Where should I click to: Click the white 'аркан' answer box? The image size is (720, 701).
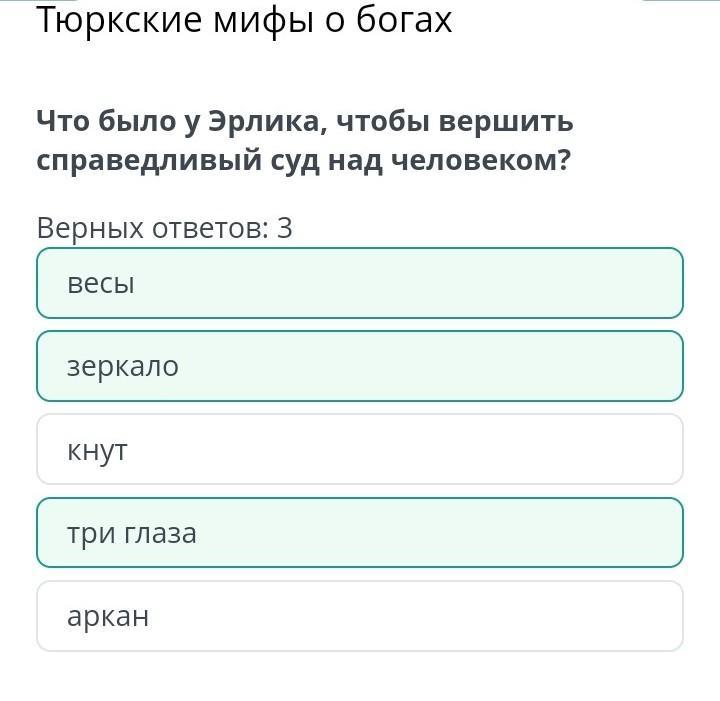[360, 616]
